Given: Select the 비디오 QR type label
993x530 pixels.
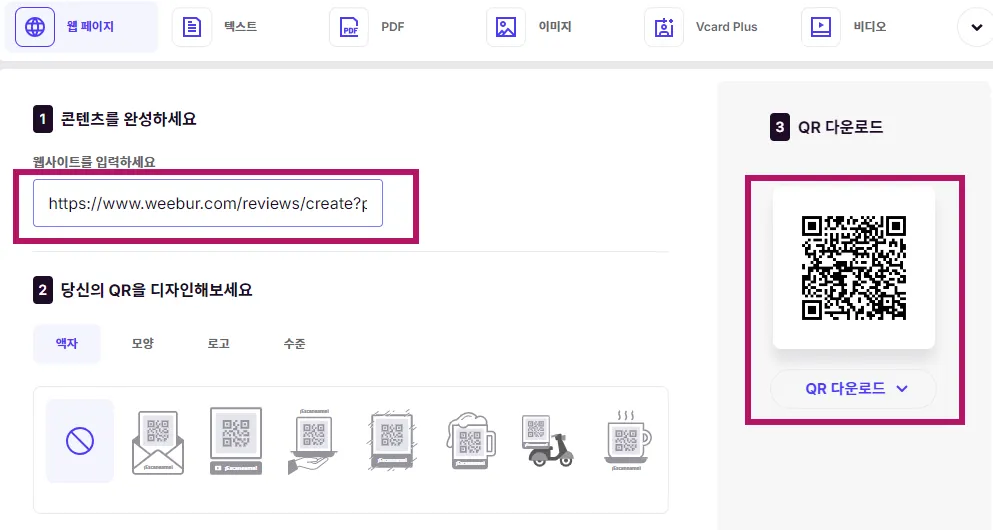Looking at the screenshot, I should coord(870,27).
